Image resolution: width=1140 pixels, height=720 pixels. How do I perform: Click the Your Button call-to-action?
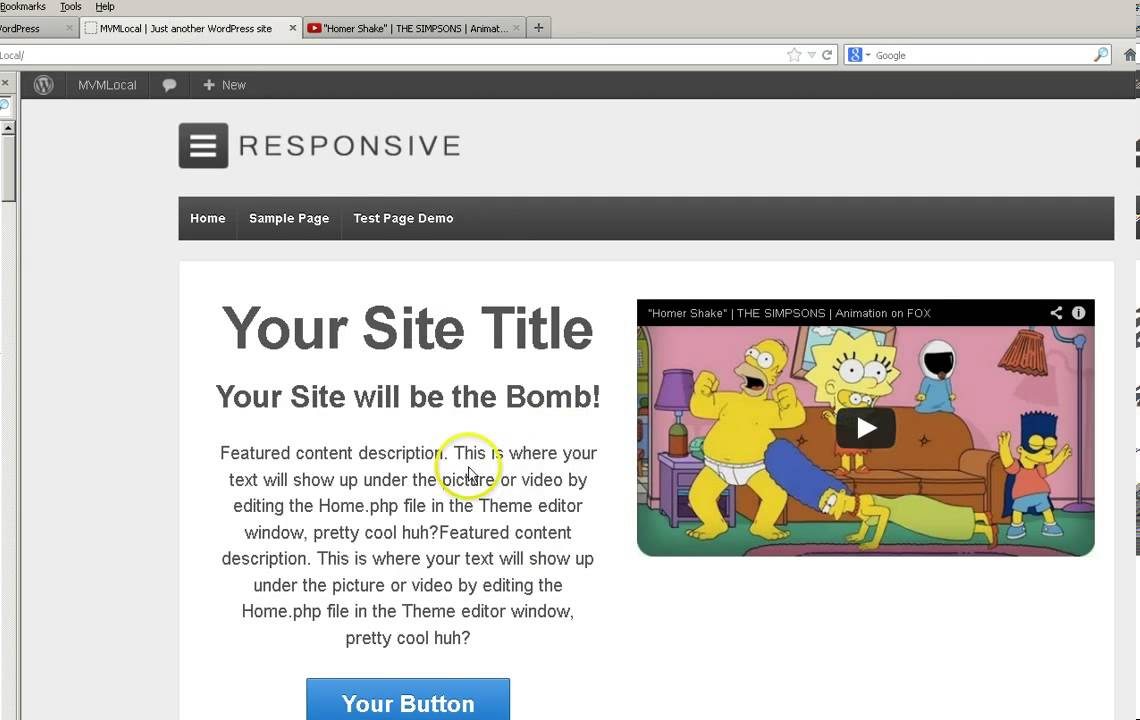click(x=408, y=700)
